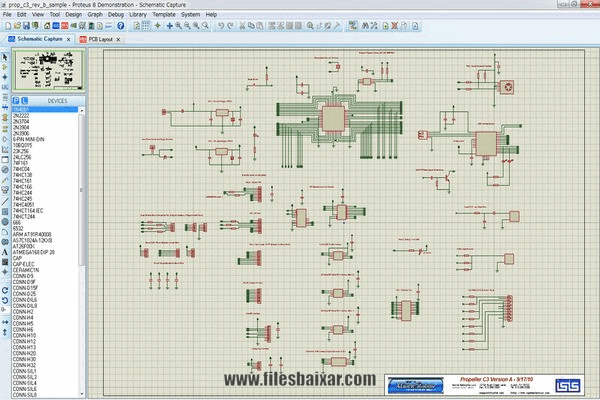Select the Component mode tool
Viewport: 600px width, 400px height.
tap(5, 67)
